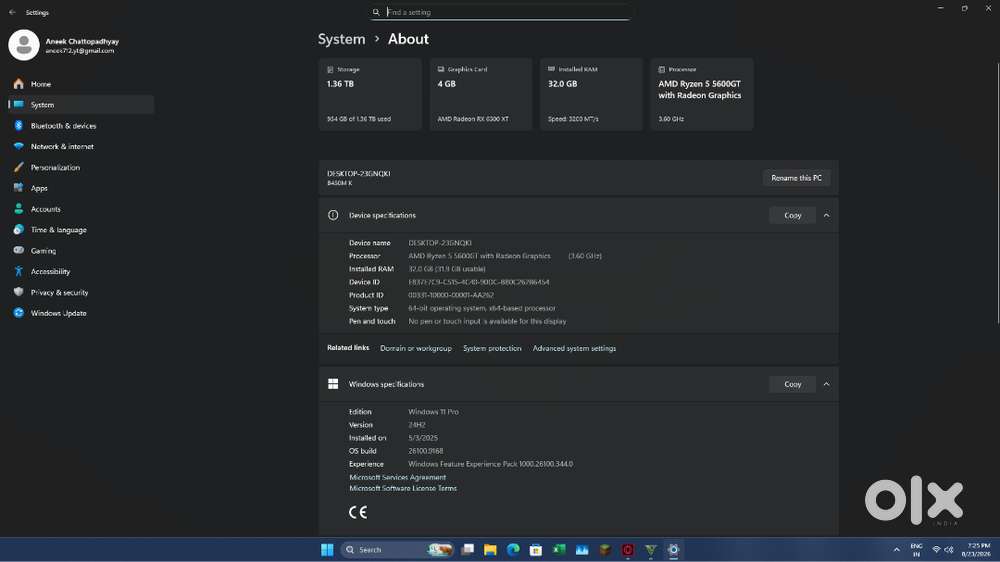This screenshot has height=562, width=1000.
Task: Open Excel from taskbar
Action: click(559, 549)
